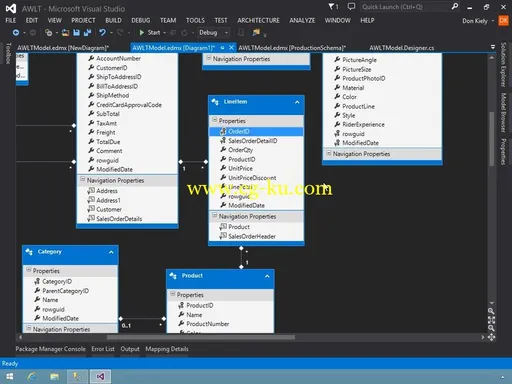This screenshot has width=512, height=384.
Task: Open the Don Kiely account dropdown
Action: point(493,21)
